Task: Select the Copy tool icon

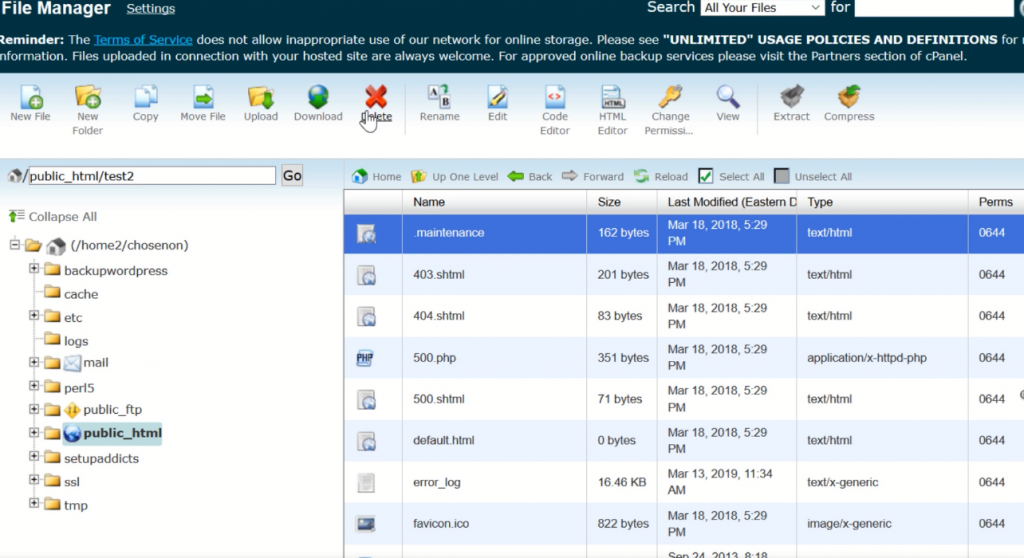Action: (145, 97)
